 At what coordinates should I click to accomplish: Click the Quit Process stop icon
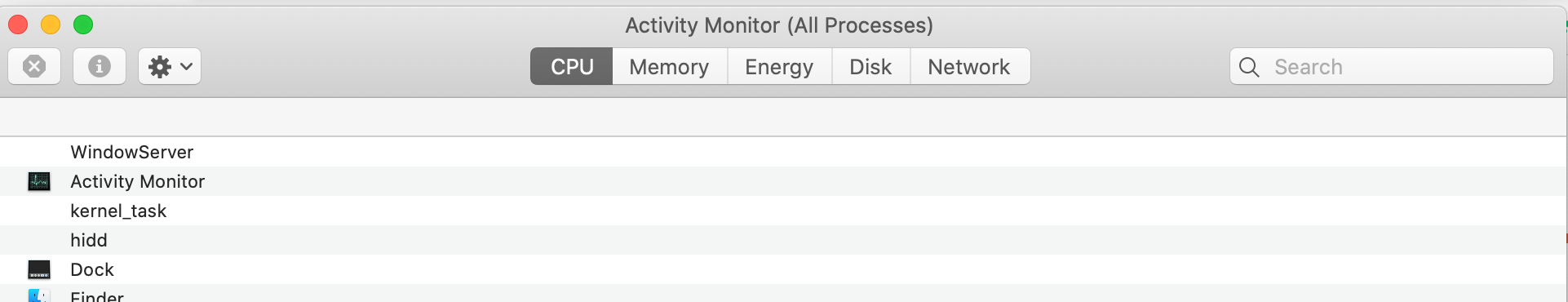[x=34, y=66]
